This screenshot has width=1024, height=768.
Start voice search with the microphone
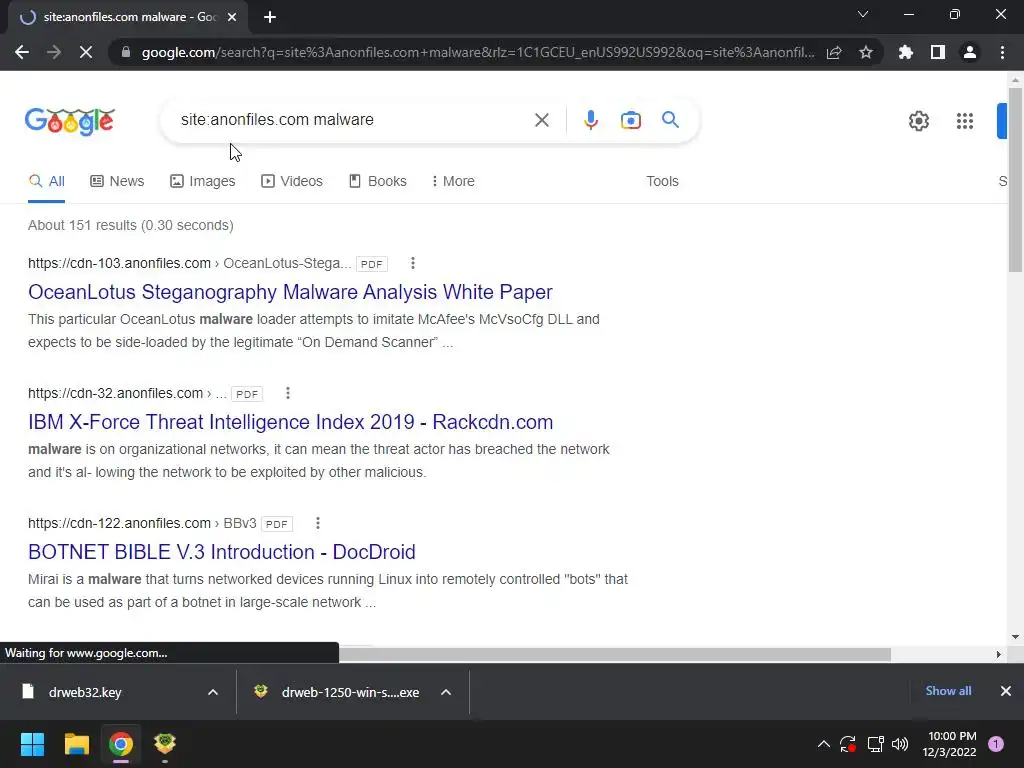tap(590, 120)
